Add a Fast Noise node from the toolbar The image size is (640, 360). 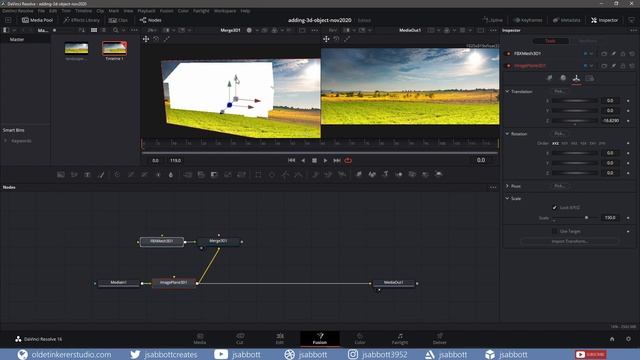[x=74, y=175]
